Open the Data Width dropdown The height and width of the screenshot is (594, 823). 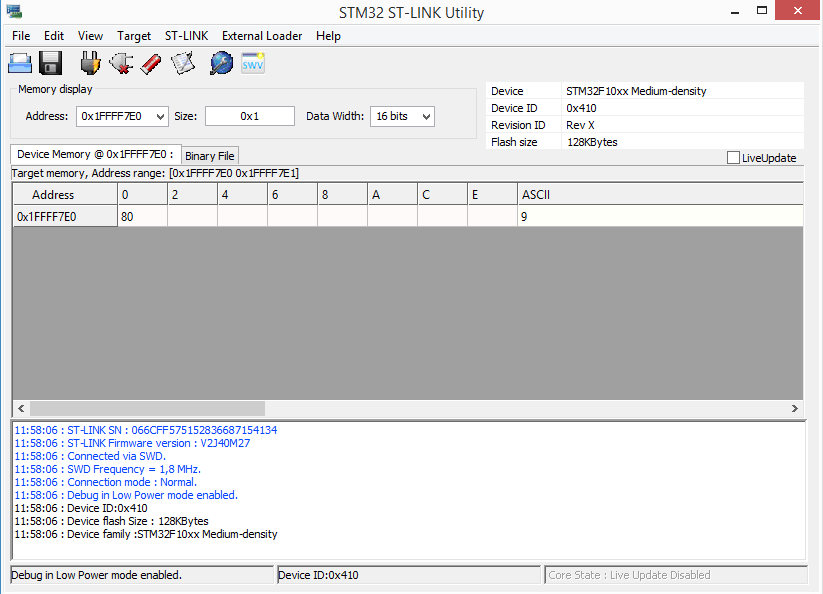tap(425, 116)
